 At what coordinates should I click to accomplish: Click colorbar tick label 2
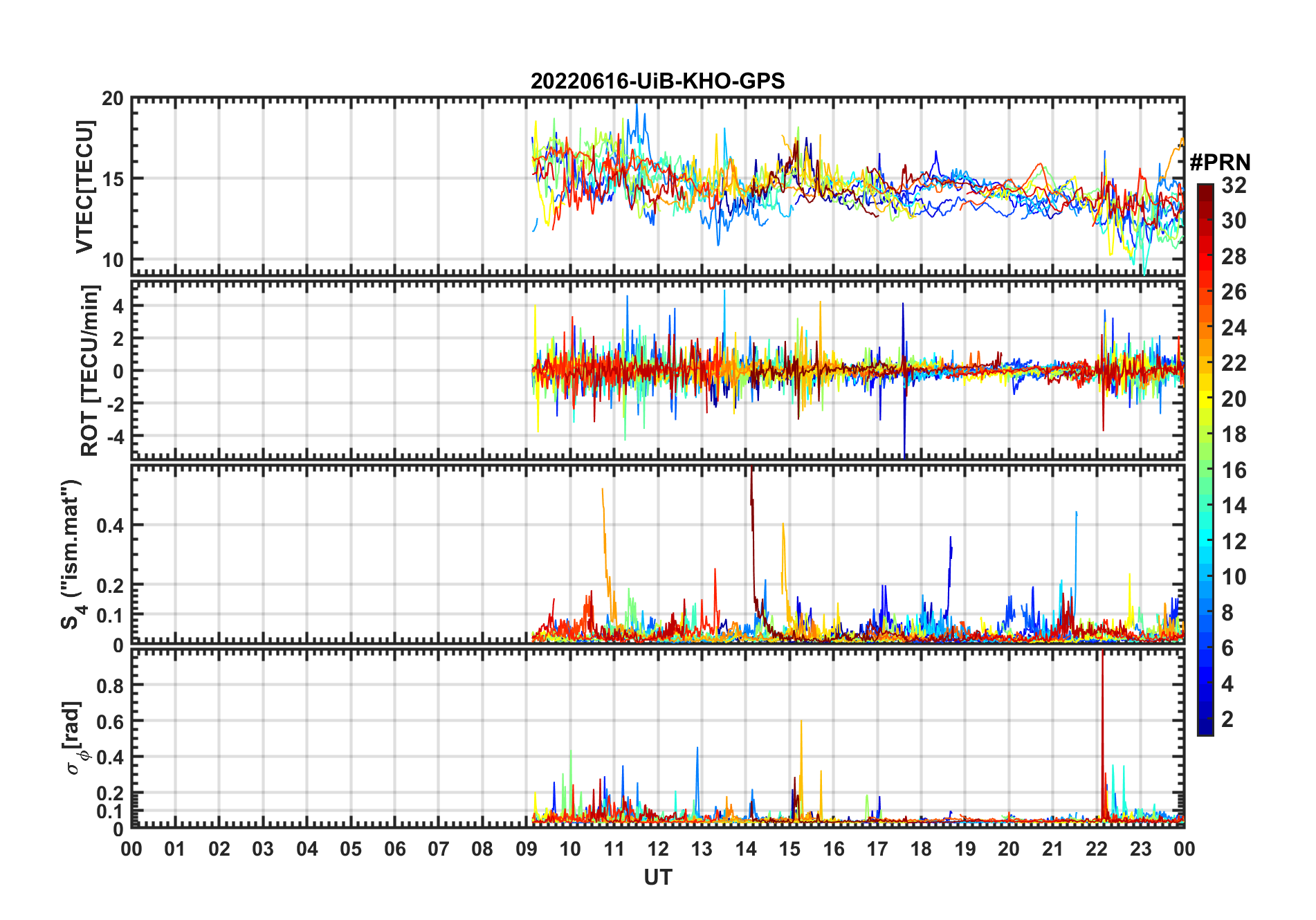click(1227, 719)
